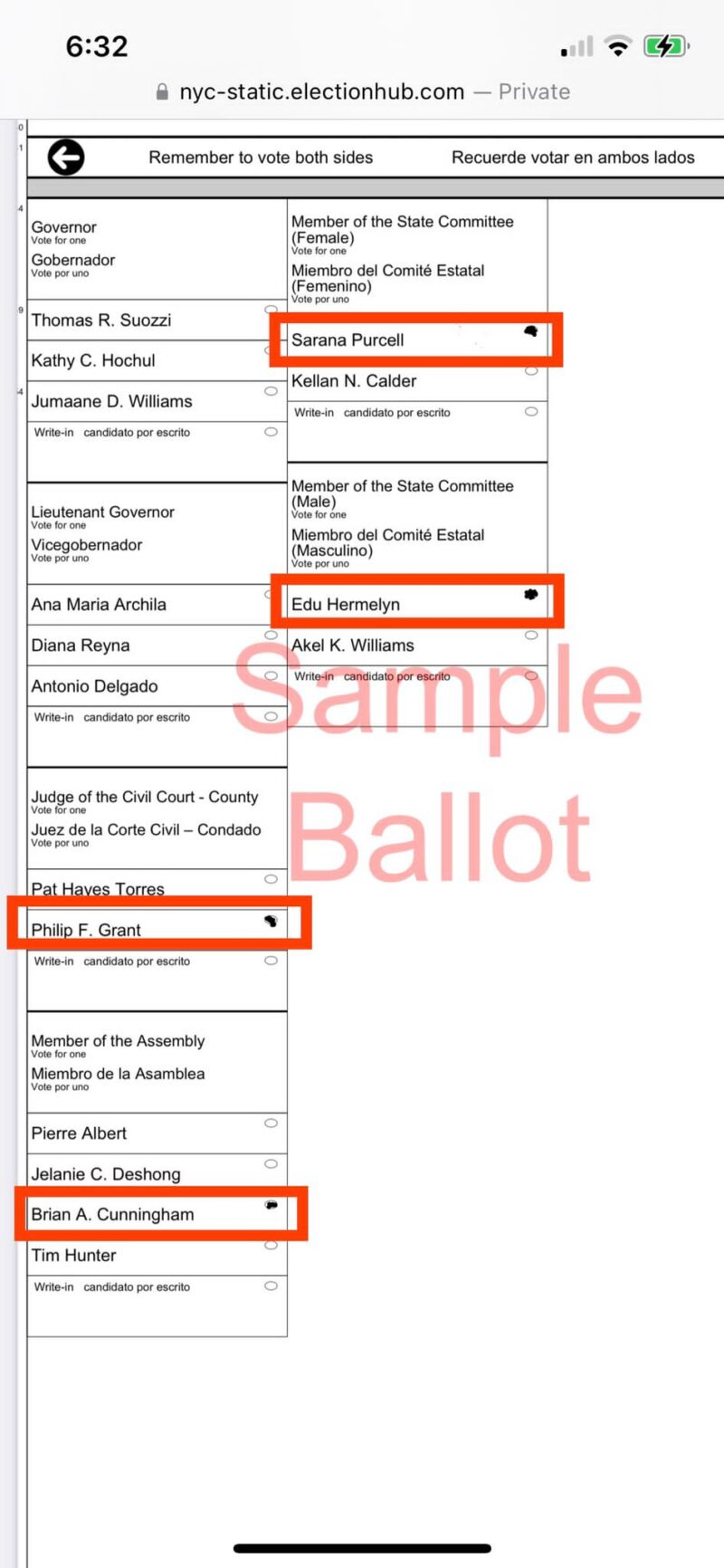The image size is (724, 1568).
Task: Tap the cellular signal bars icon
Action: (x=576, y=47)
